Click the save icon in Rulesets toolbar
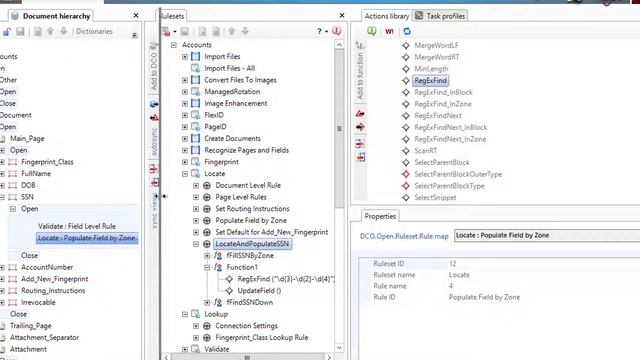Image resolution: width=640 pixels, height=360 pixels. click(x=184, y=31)
